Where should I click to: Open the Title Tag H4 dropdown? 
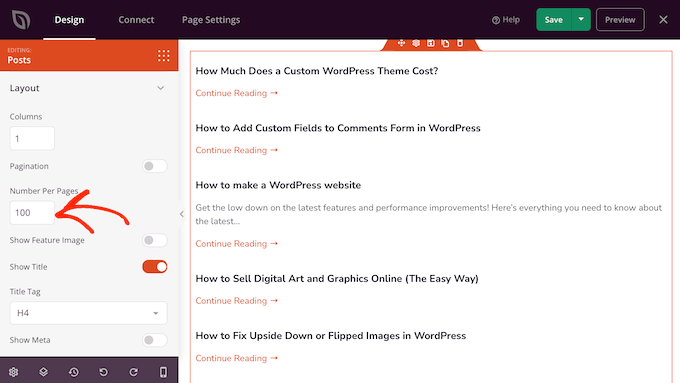[88, 313]
